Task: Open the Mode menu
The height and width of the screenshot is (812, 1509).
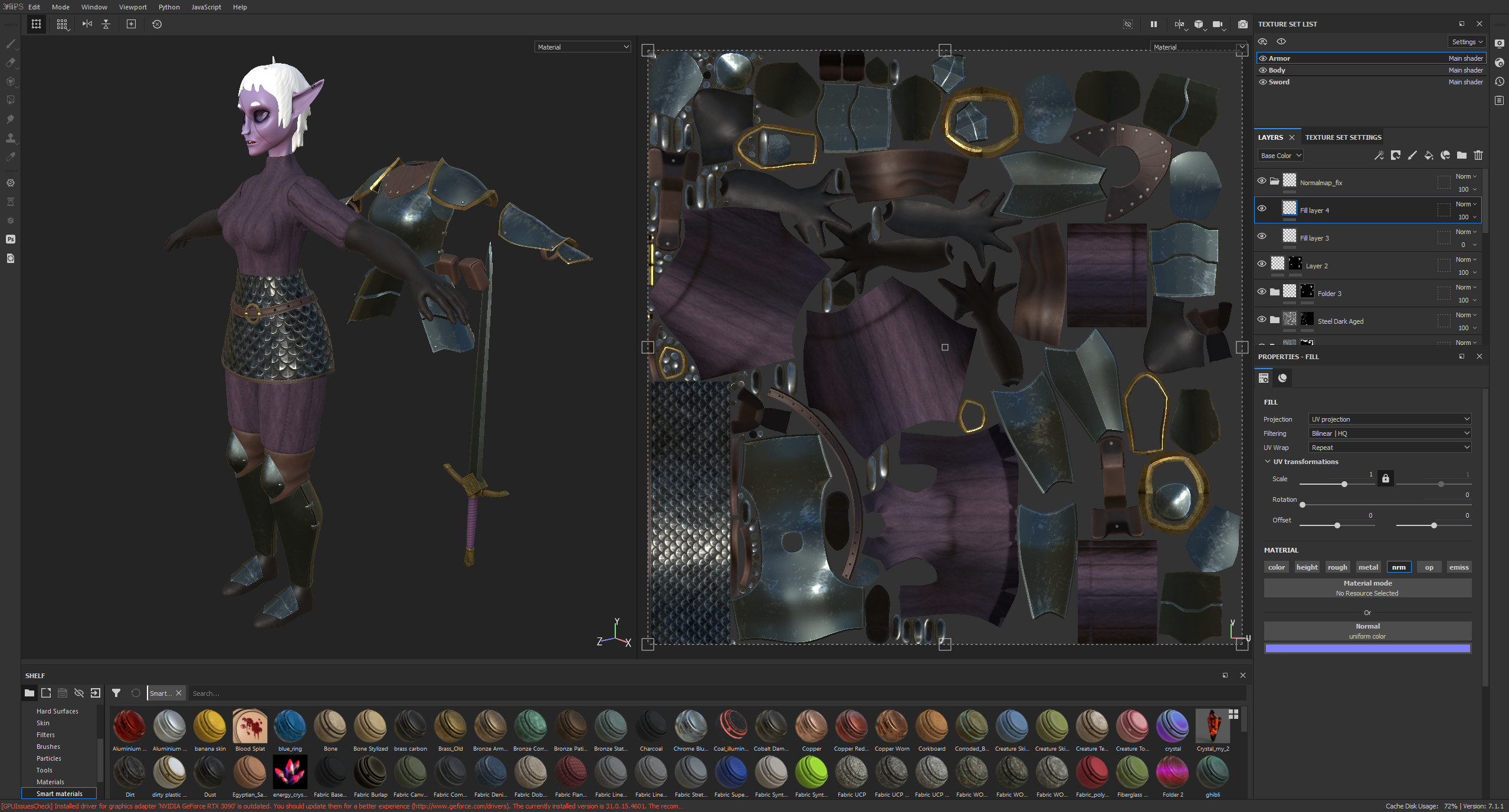Action: [x=61, y=7]
